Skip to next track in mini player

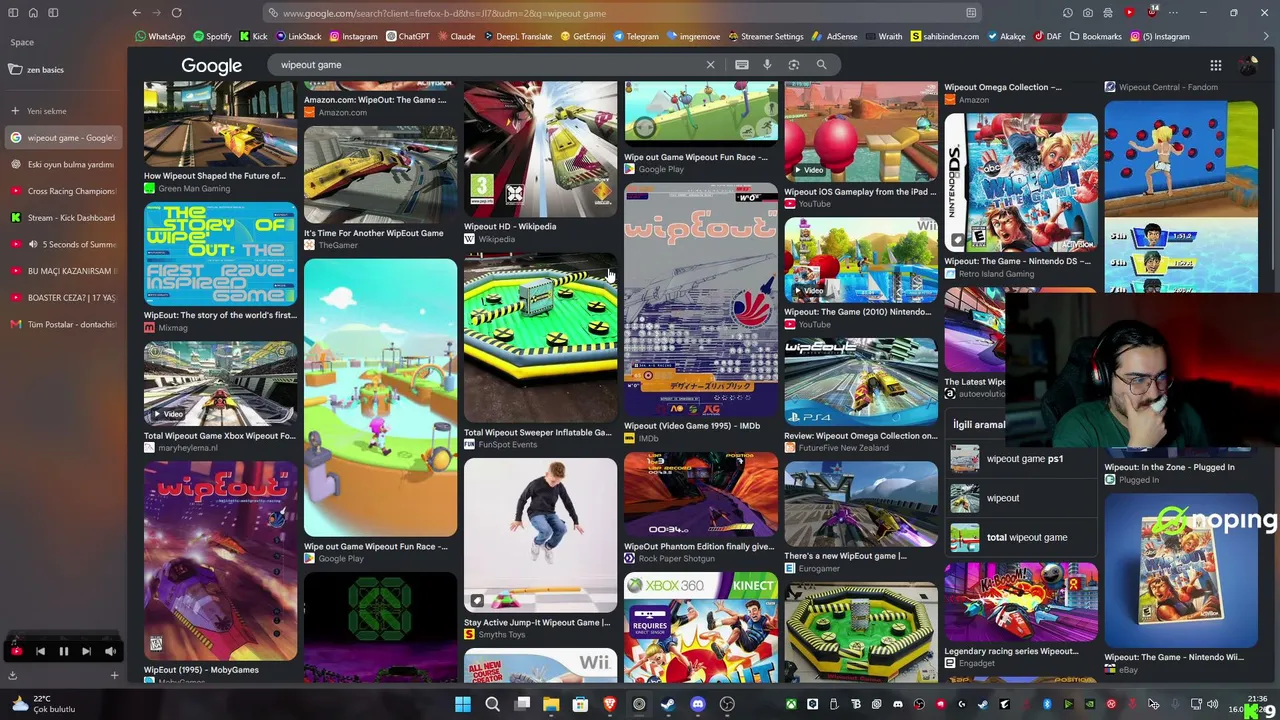(x=86, y=652)
